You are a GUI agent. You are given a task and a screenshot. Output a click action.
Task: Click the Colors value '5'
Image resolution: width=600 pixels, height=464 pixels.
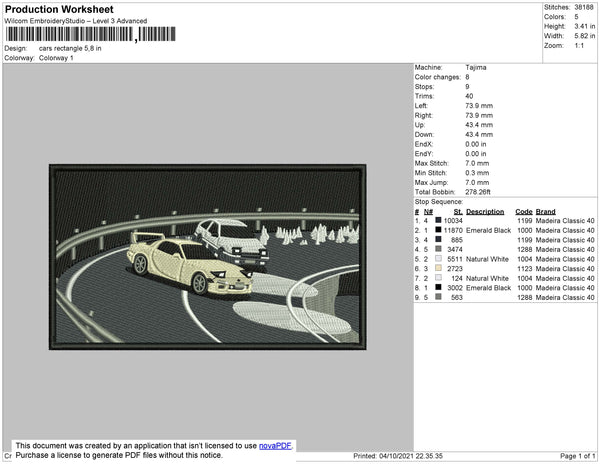[576, 17]
